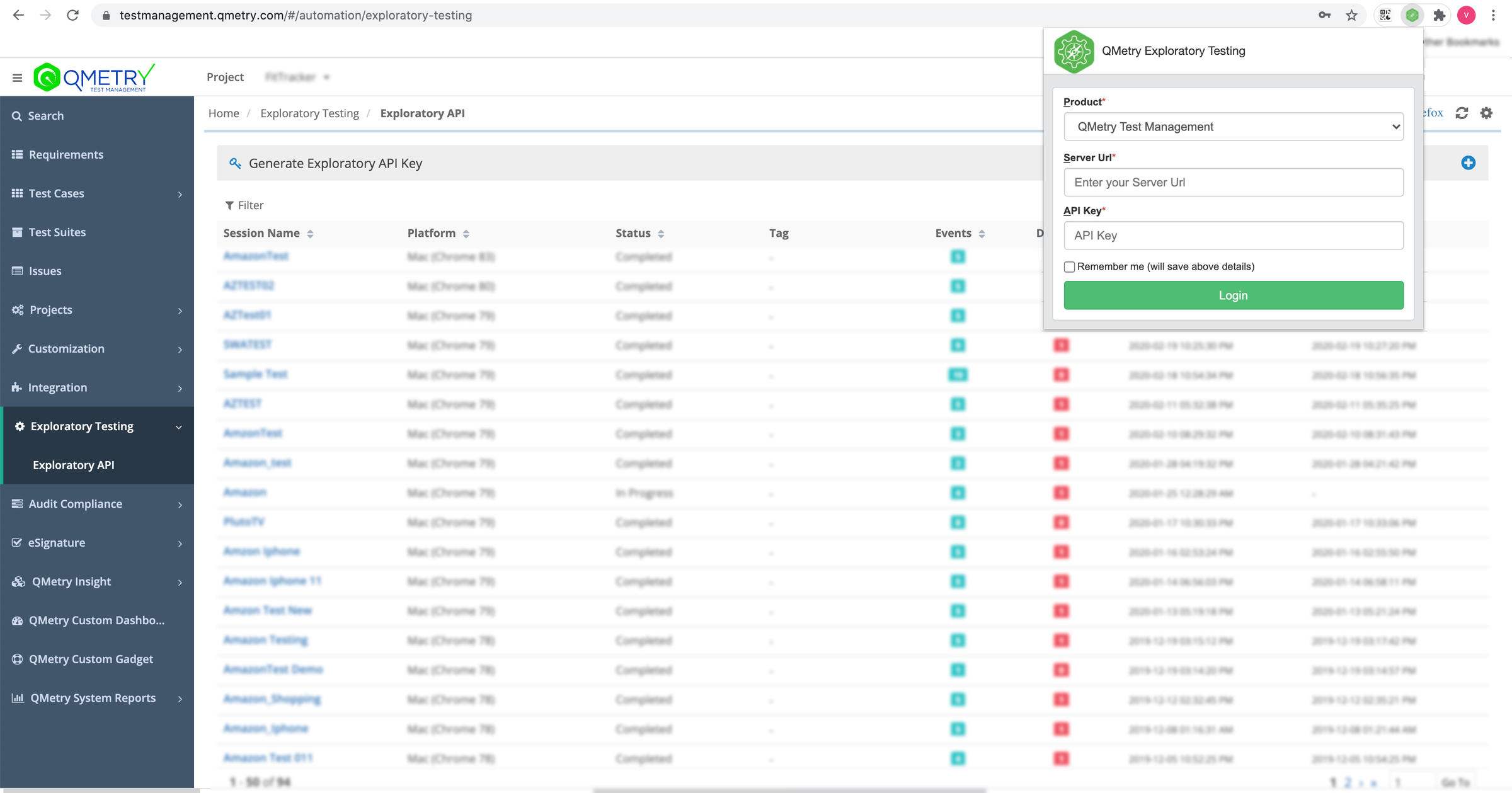Open the Project selector dropdown
Image resolution: width=1512 pixels, height=793 pixels.
click(297, 77)
